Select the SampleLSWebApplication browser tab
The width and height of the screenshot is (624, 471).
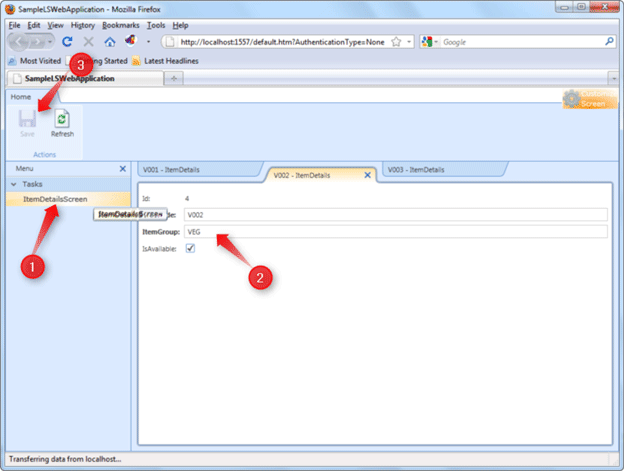(84, 78)
